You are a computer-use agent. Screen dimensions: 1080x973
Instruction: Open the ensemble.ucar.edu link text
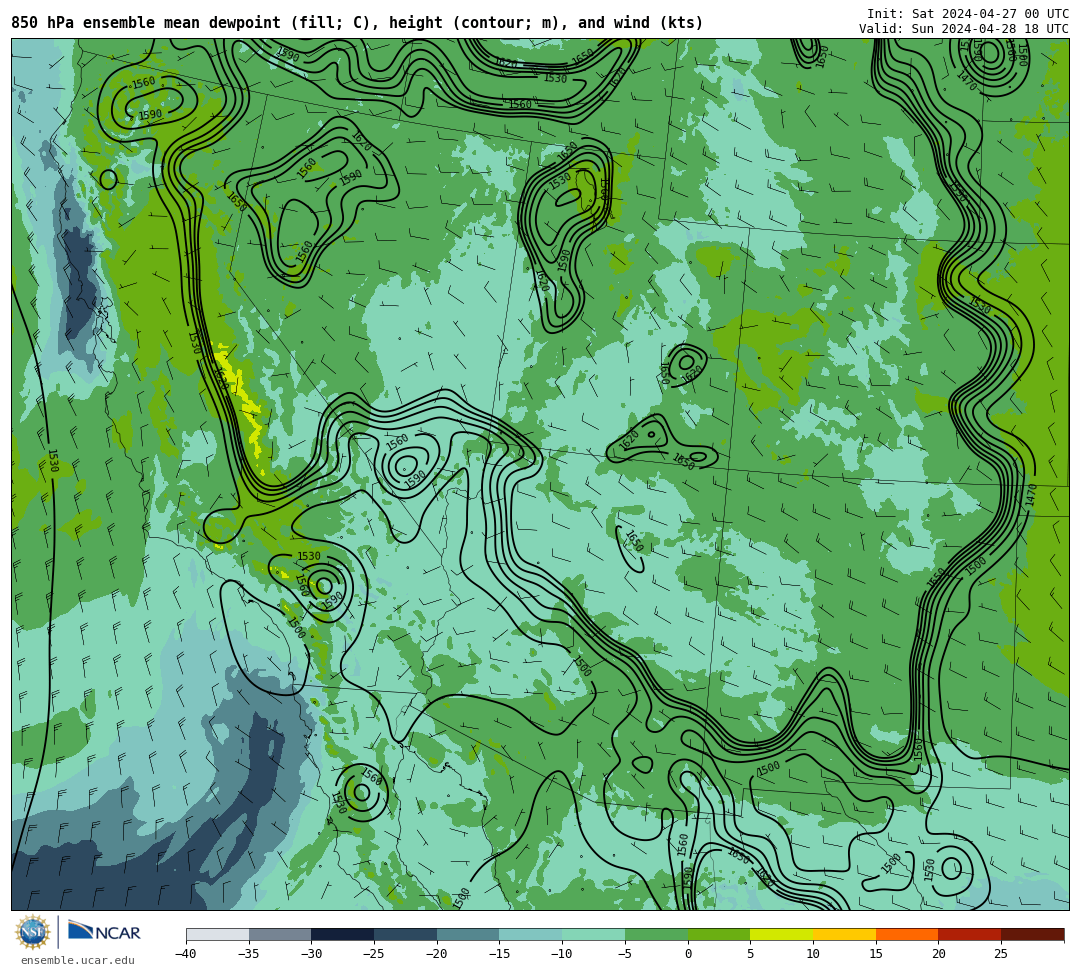[x=78, y=960]
